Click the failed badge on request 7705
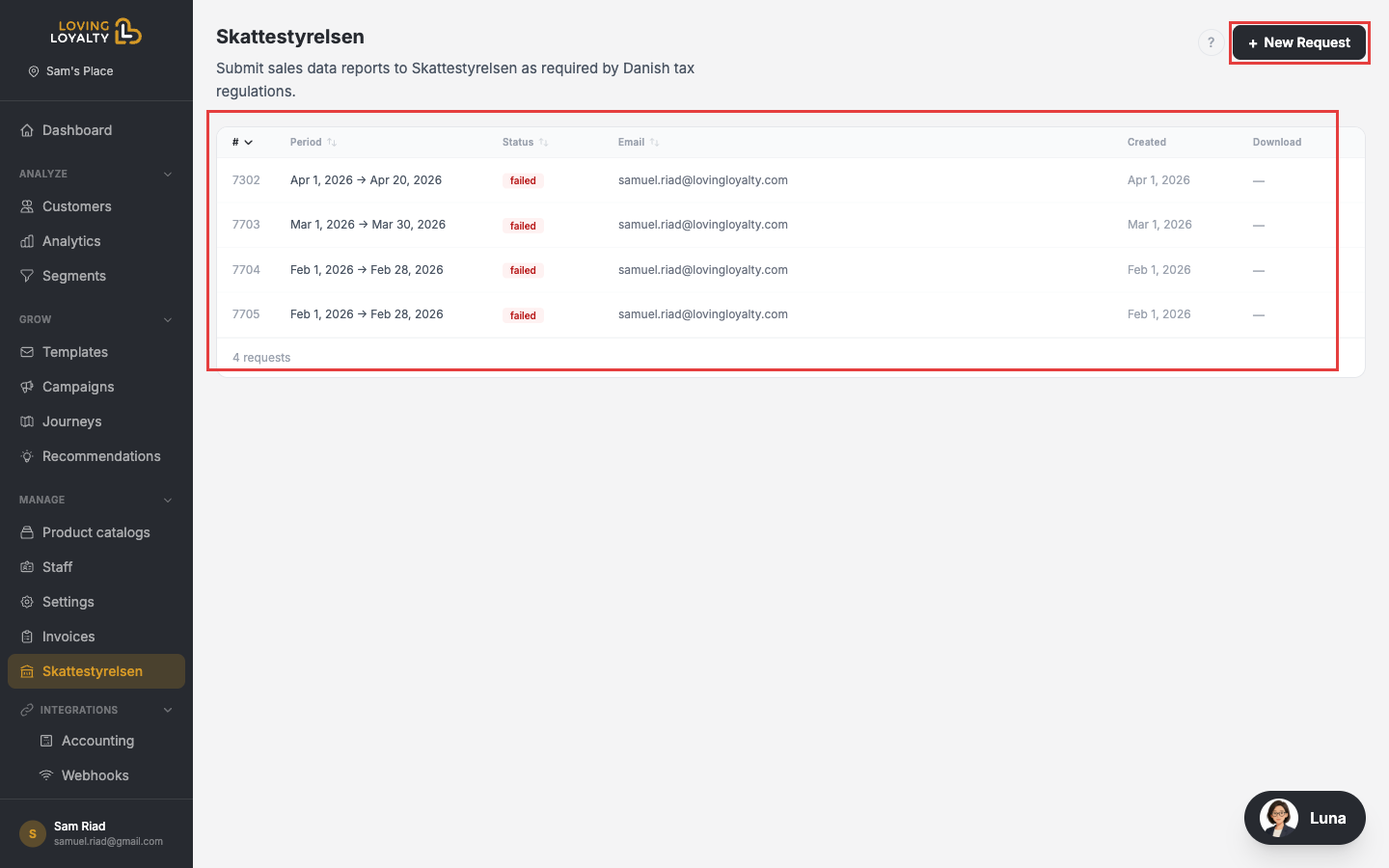The image size is (1389, 868). coord(523,315)
